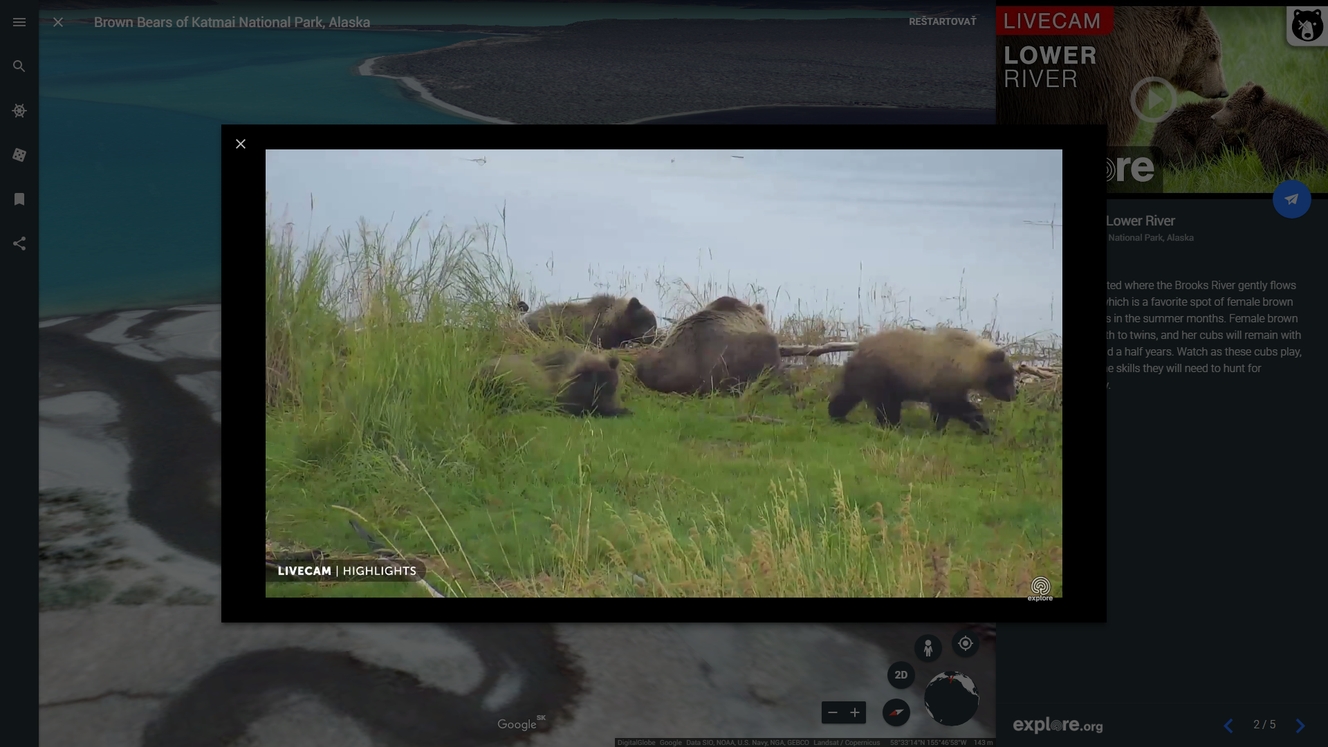The height and width of the screenshot is (747, 1328).
Task: Click the National Park, Alaska subtitle
Action: click(1150, 238)
